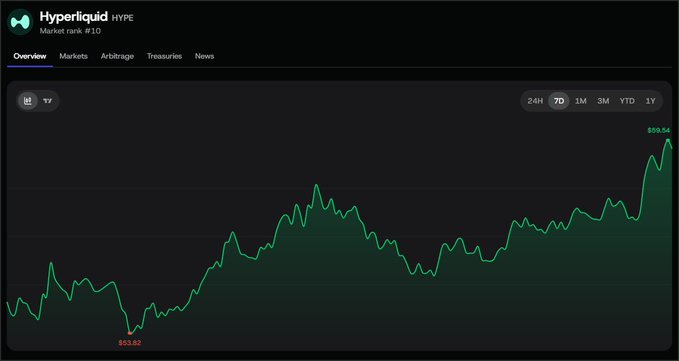Viewport: 679px width, 361px height.
Task: Switch to the Arbitrage tab
Action: tap(117, 56)
